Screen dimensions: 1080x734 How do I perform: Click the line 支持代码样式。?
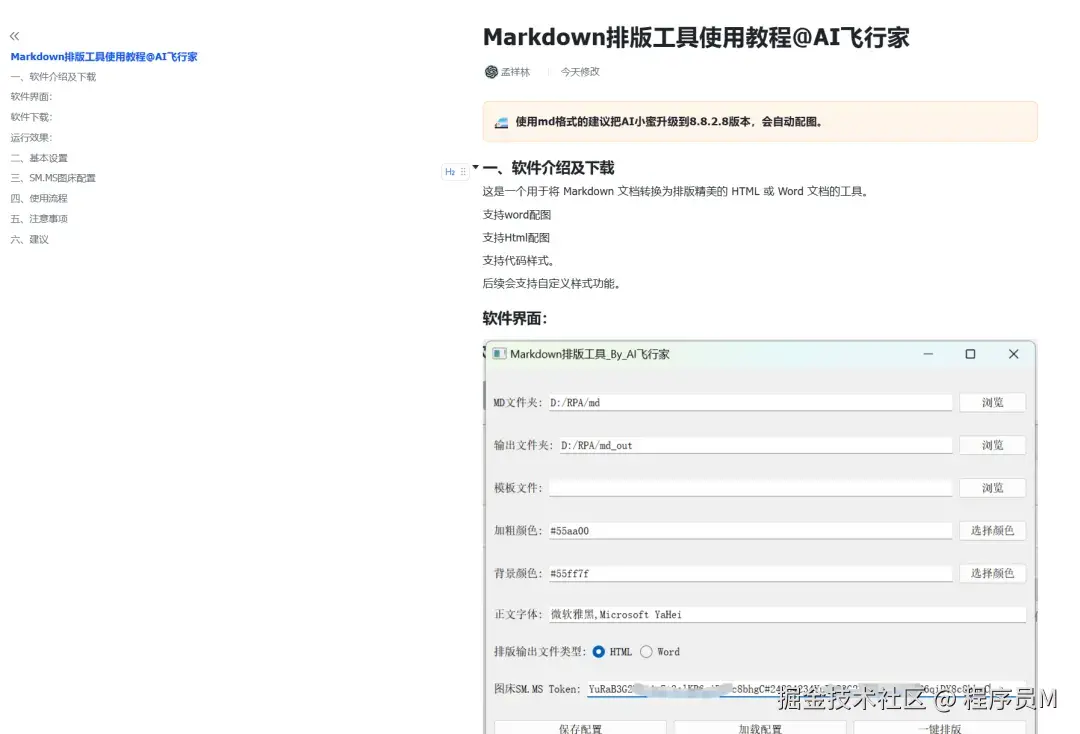519,260
